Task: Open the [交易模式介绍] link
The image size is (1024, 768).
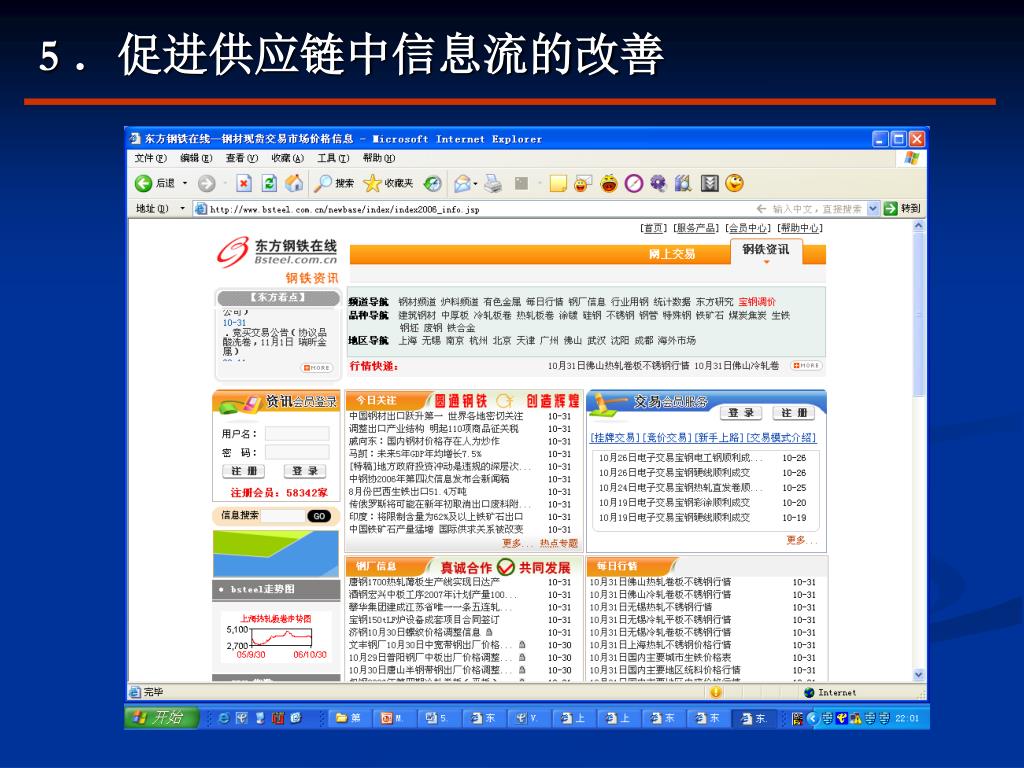Action: point(781,438)
